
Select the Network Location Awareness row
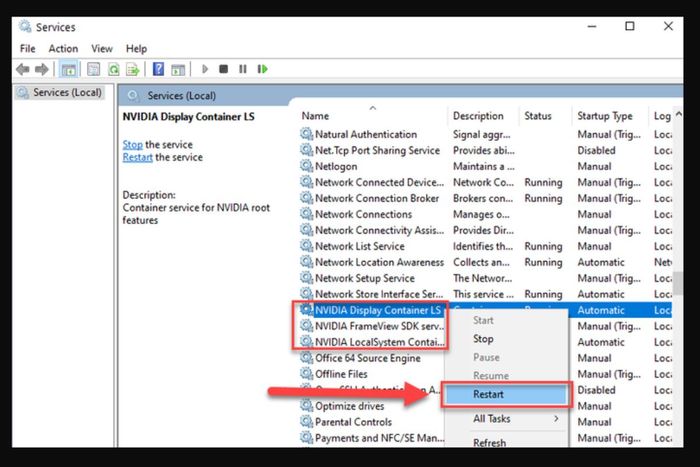click(485, 262)
